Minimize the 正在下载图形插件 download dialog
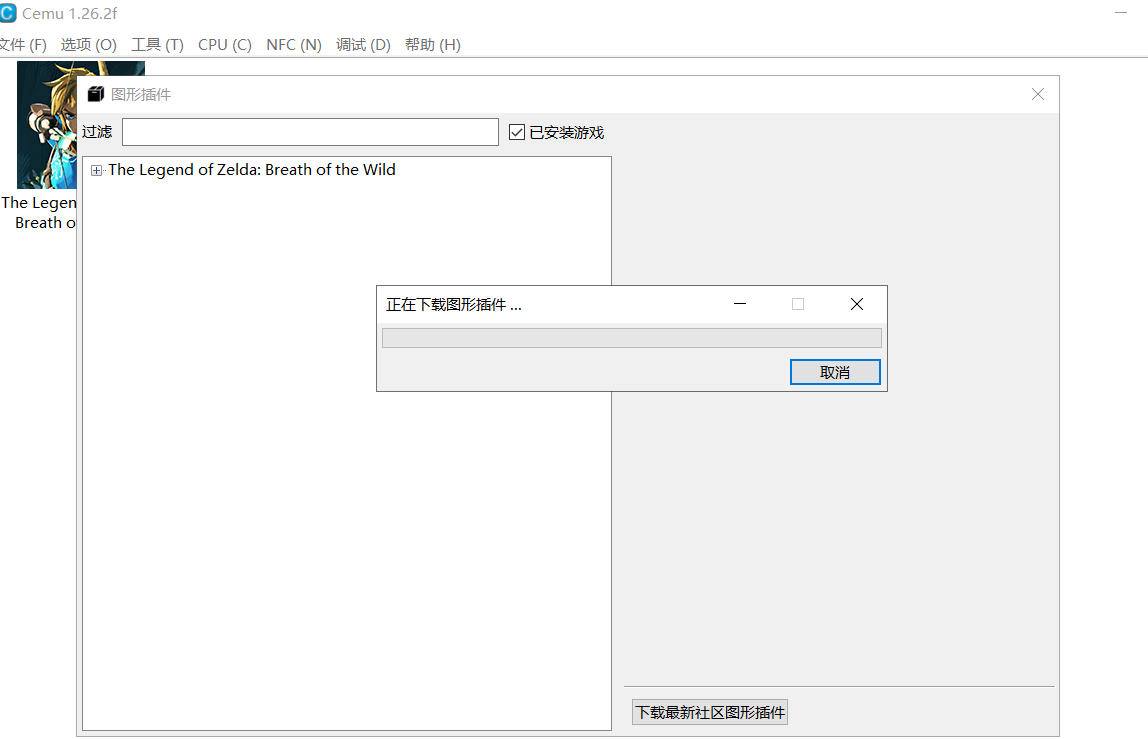Image resolution: width=1148 pixels, height=739 pixels. click(x=740, y=304)
